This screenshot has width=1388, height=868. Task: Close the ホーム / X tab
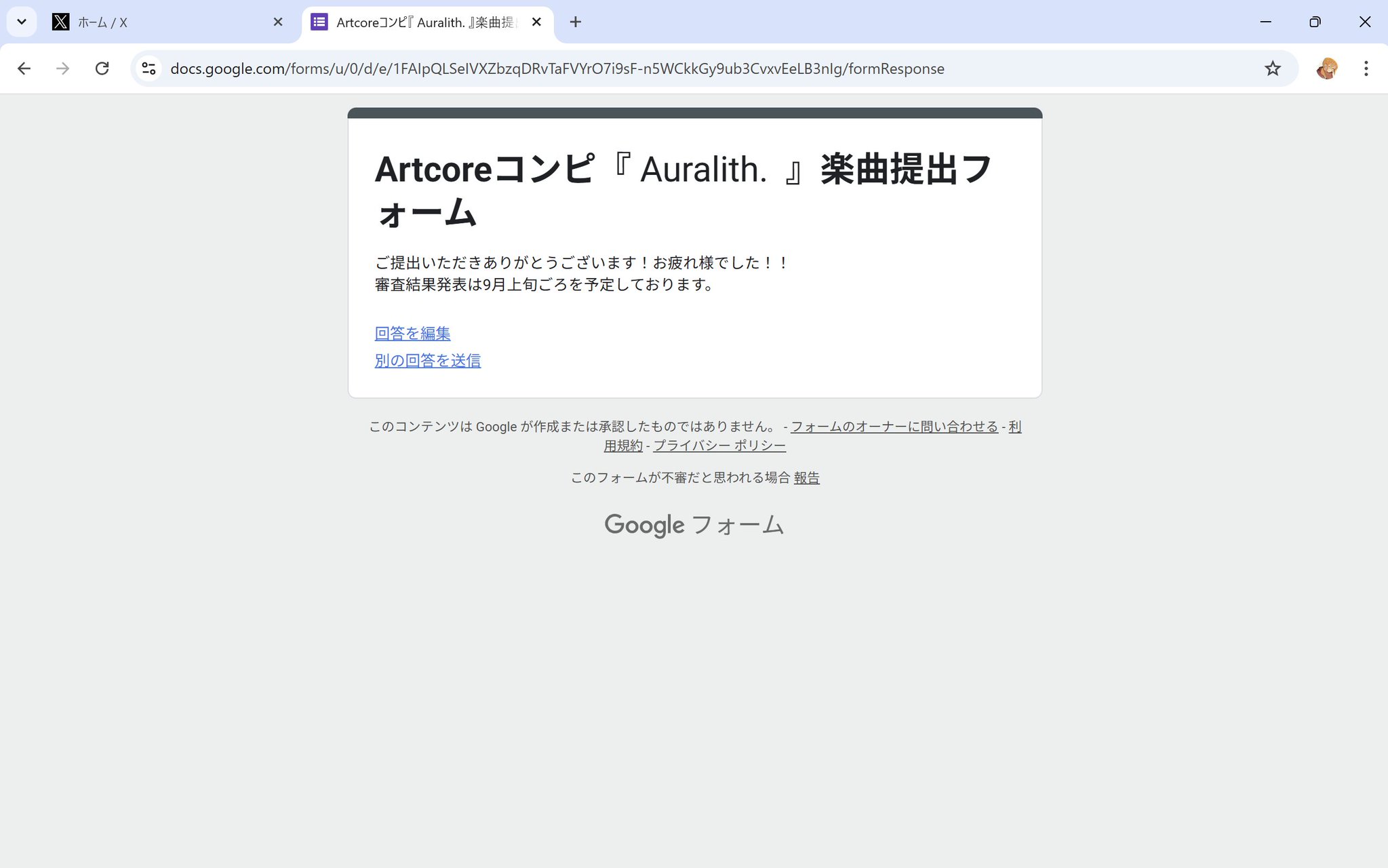point(278,22)
